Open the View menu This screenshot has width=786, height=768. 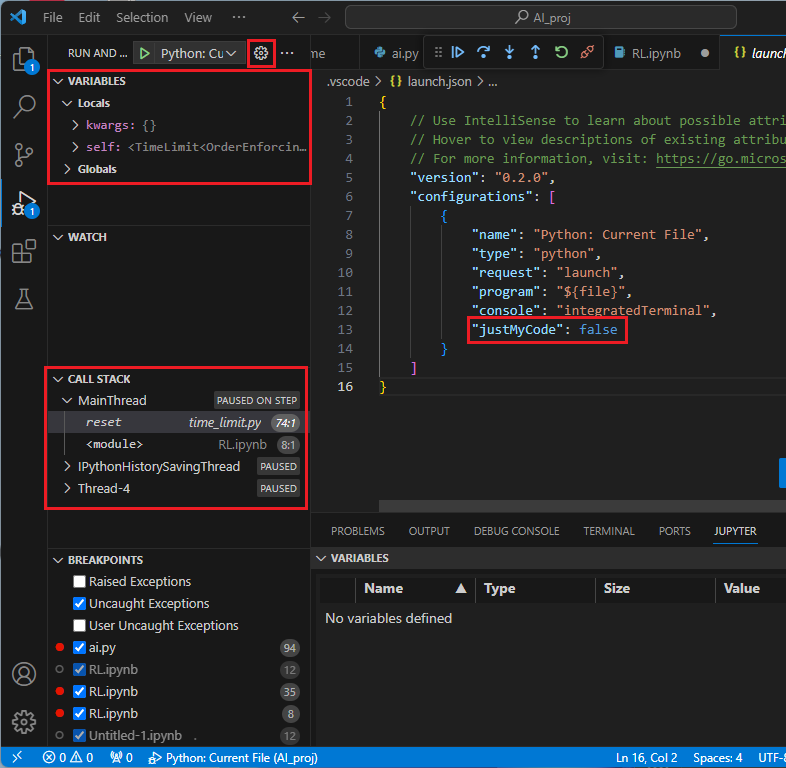pos(198,18)
